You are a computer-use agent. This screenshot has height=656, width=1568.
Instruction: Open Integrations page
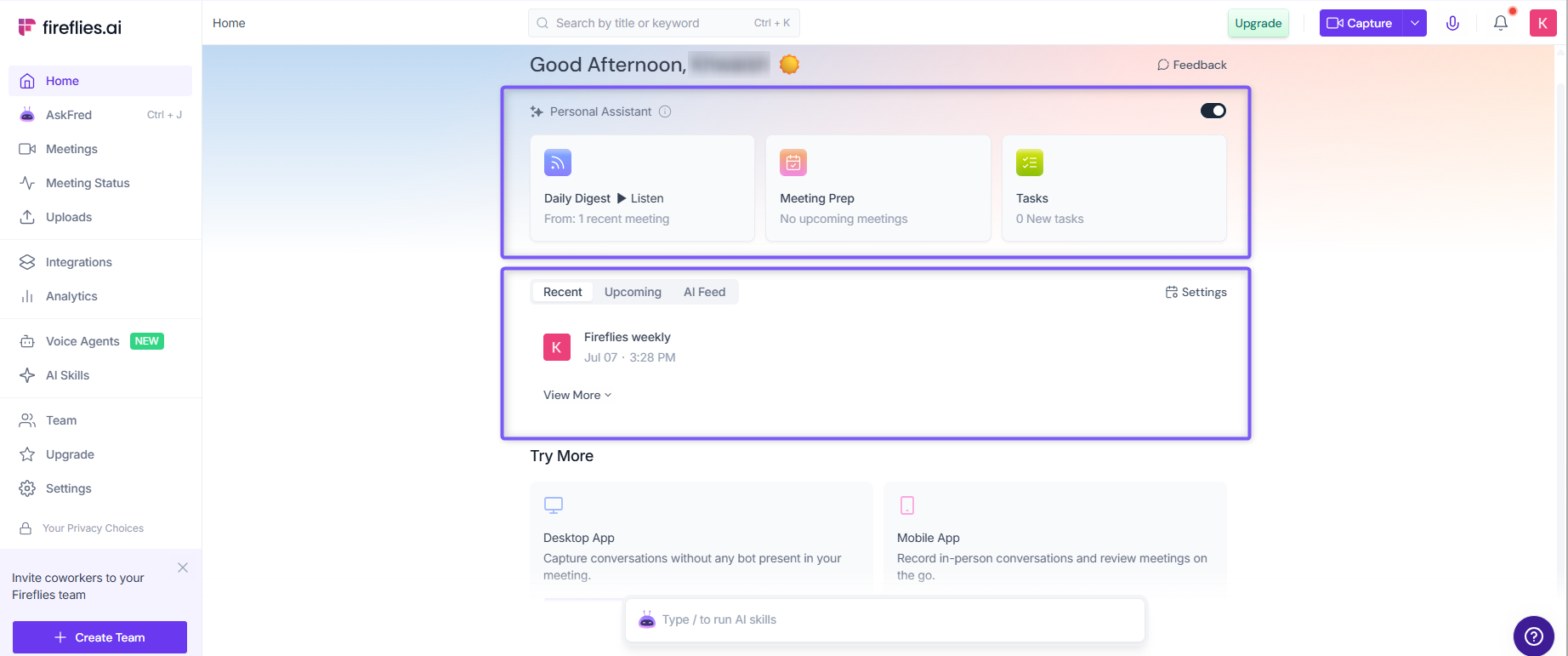click(x=100, y=262)
